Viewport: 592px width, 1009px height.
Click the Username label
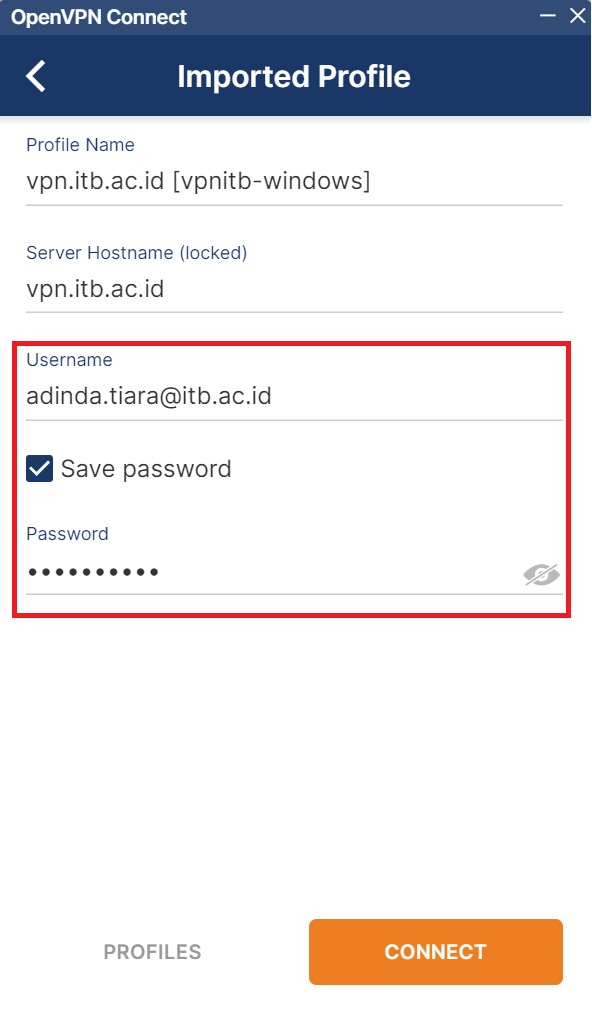click(69, 360)
